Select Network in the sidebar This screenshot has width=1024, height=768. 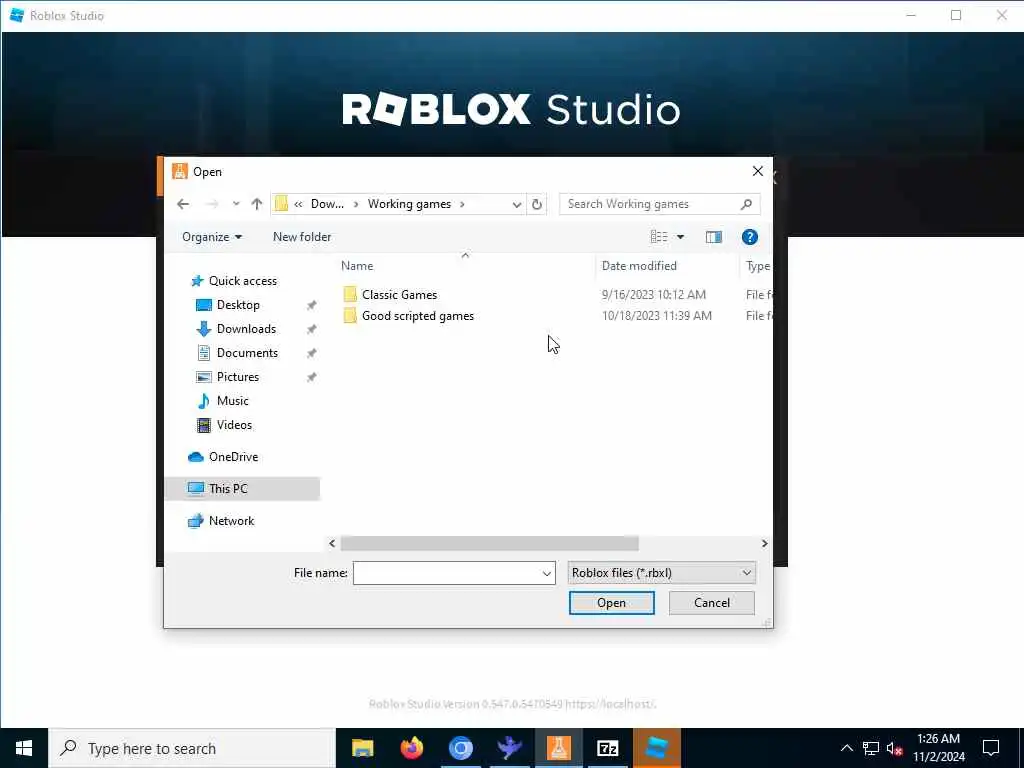[x=231, y=521]
